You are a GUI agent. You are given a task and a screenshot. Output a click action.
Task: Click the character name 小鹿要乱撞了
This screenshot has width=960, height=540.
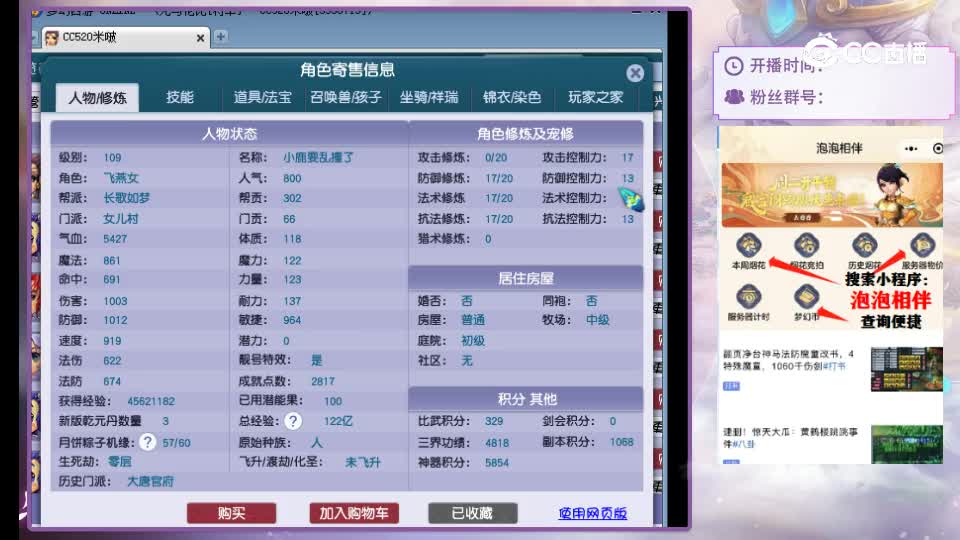[318, 157]
